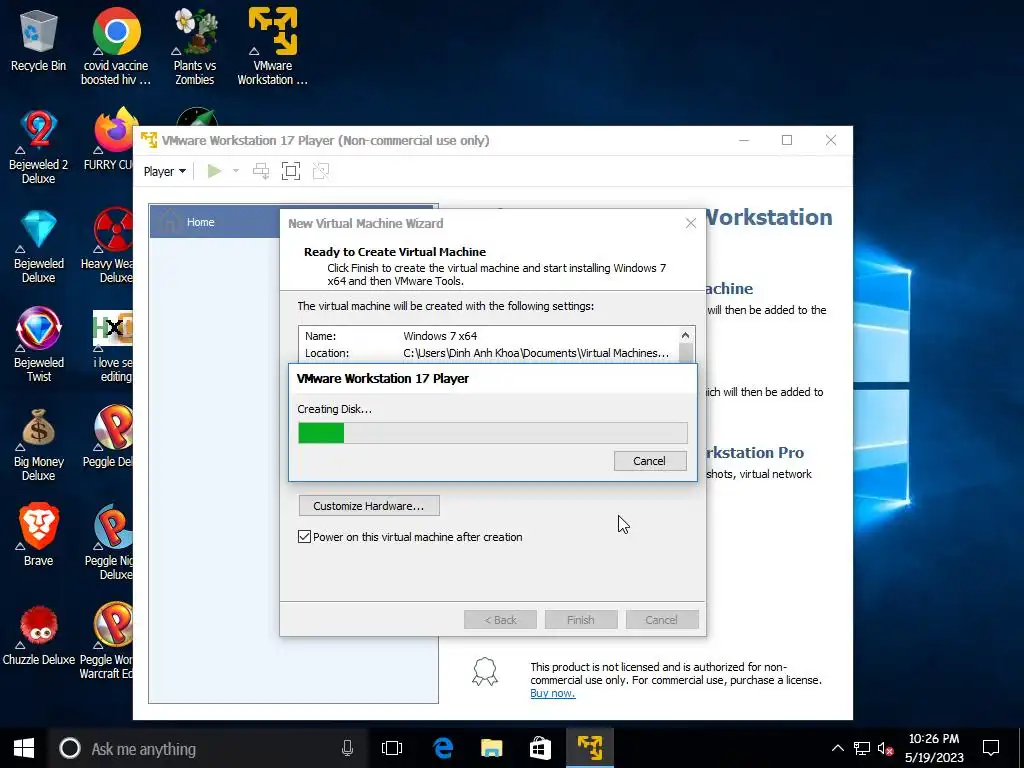Close the New Virtual Machine Wizard
The height and width of the screenshot is (768, 1024).
click(691, 223)
